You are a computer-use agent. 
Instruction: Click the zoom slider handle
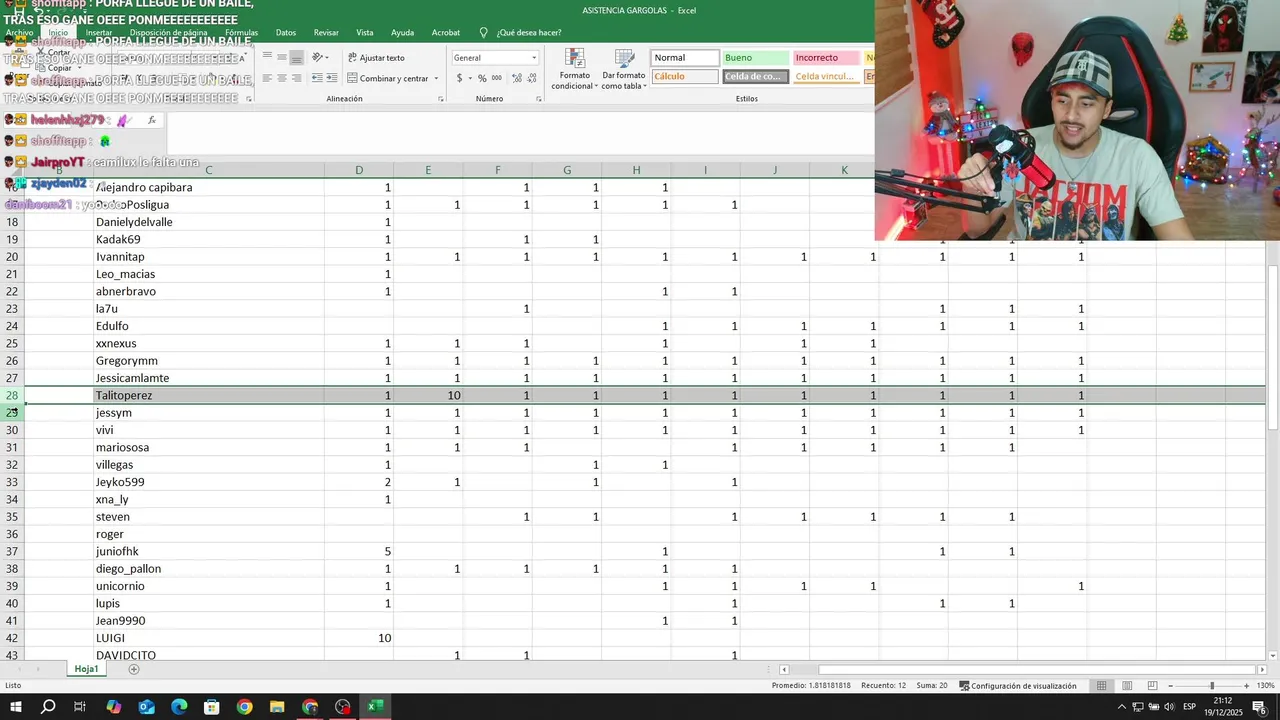(x=1212, y=685)
